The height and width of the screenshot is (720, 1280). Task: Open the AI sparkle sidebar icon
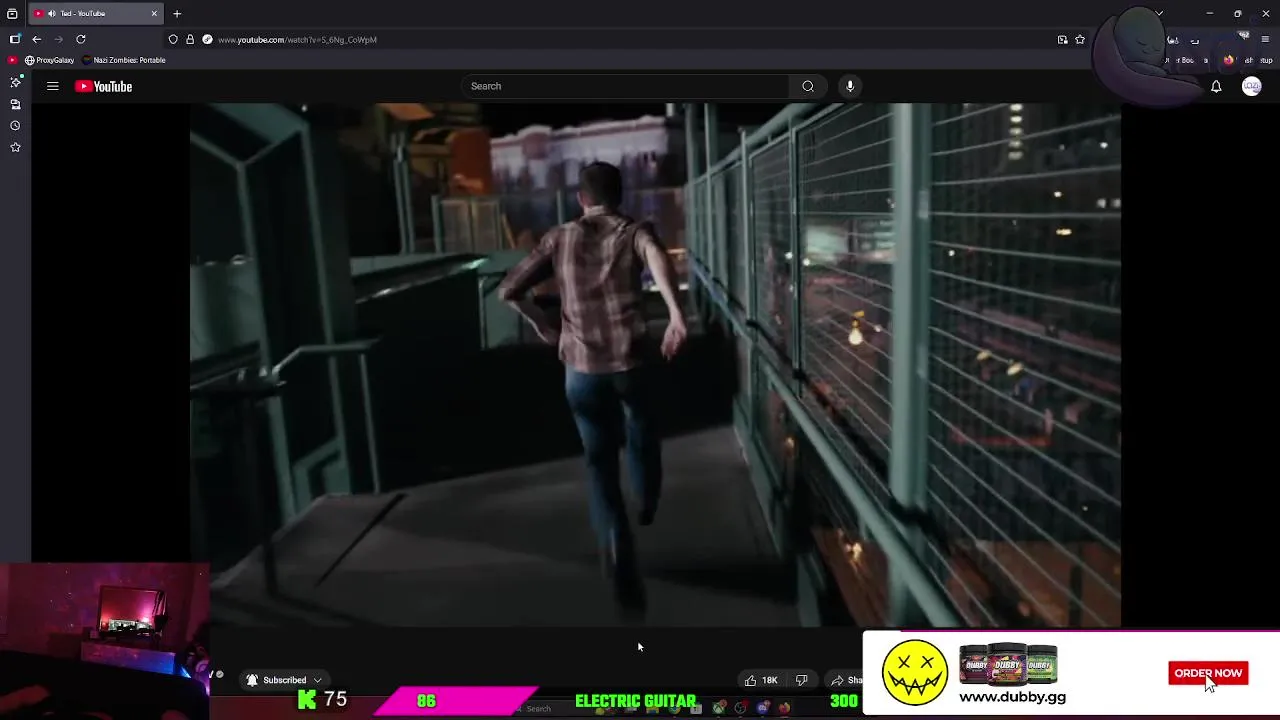click(x=15, y=82)
